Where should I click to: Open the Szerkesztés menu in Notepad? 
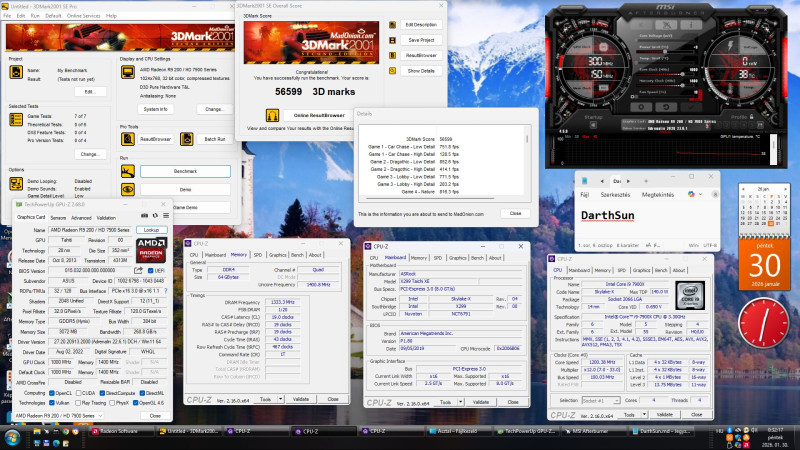pos(615,194)
